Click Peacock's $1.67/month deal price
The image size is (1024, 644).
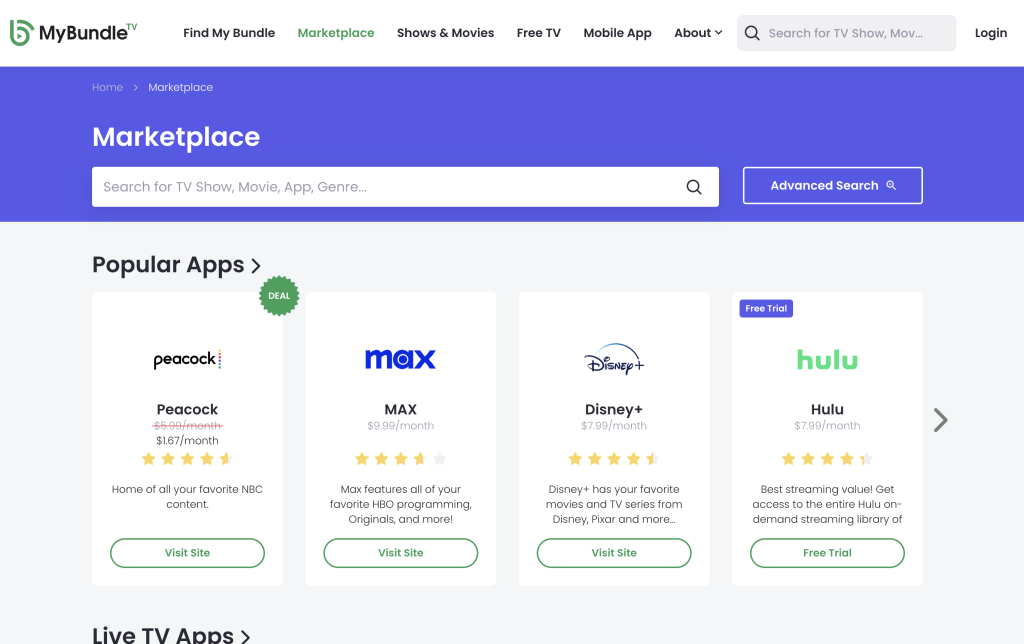click(187, 441)
